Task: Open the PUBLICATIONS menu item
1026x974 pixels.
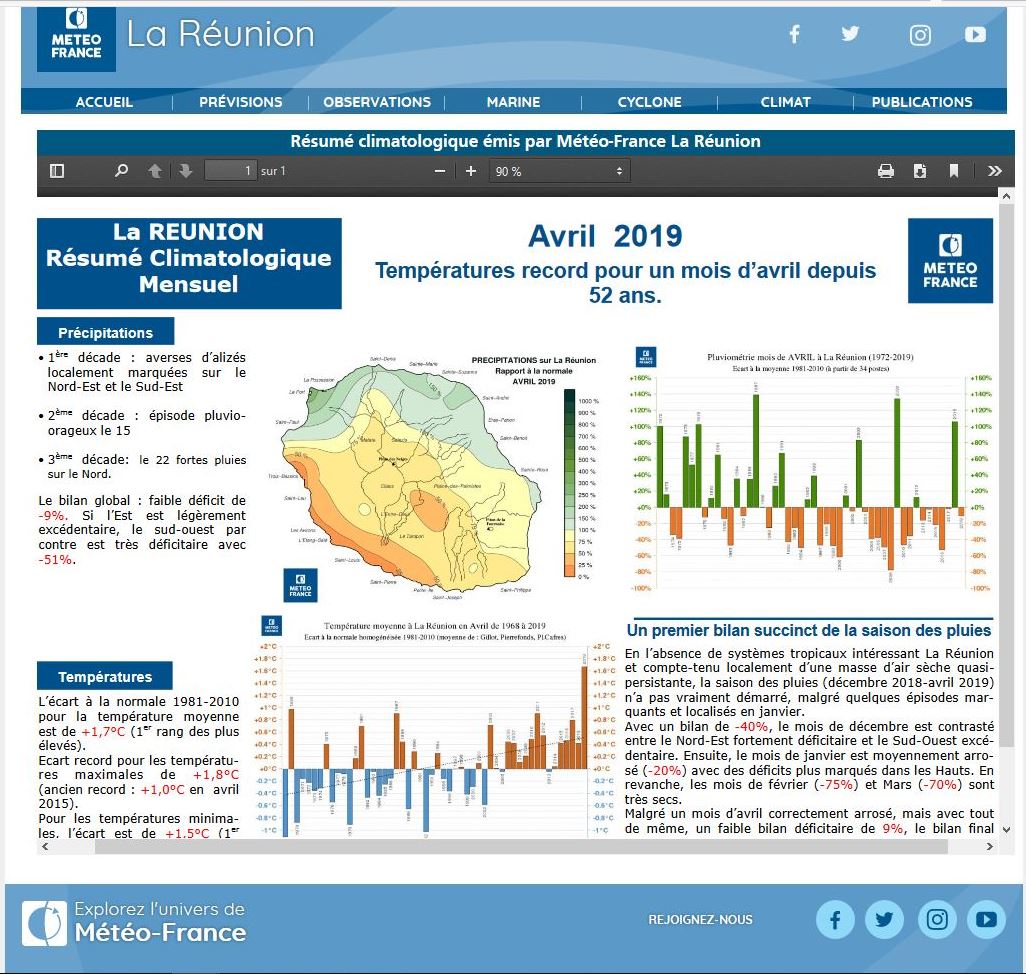Action: coord(922,102)
